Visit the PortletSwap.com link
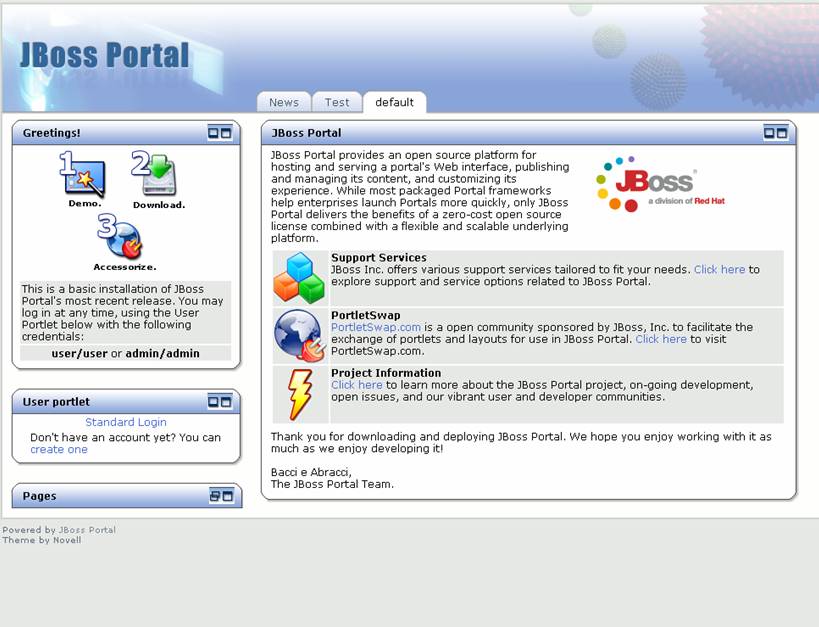 point(376,327)
